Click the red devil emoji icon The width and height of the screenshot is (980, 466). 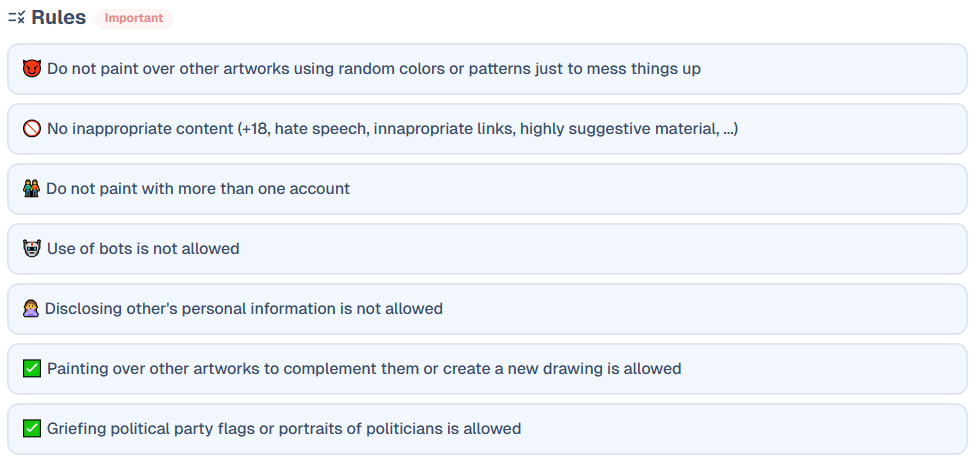[32, 69]
